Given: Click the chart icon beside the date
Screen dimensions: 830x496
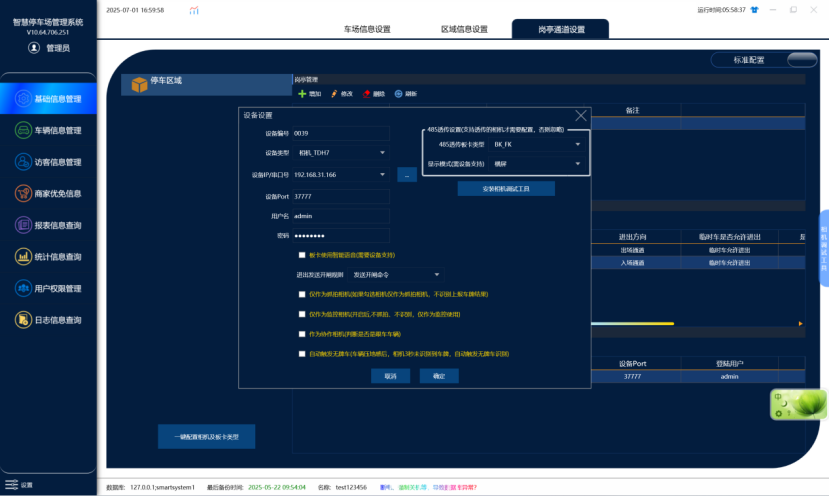Looking at the screenshot, I should click(x=194, y=10).
